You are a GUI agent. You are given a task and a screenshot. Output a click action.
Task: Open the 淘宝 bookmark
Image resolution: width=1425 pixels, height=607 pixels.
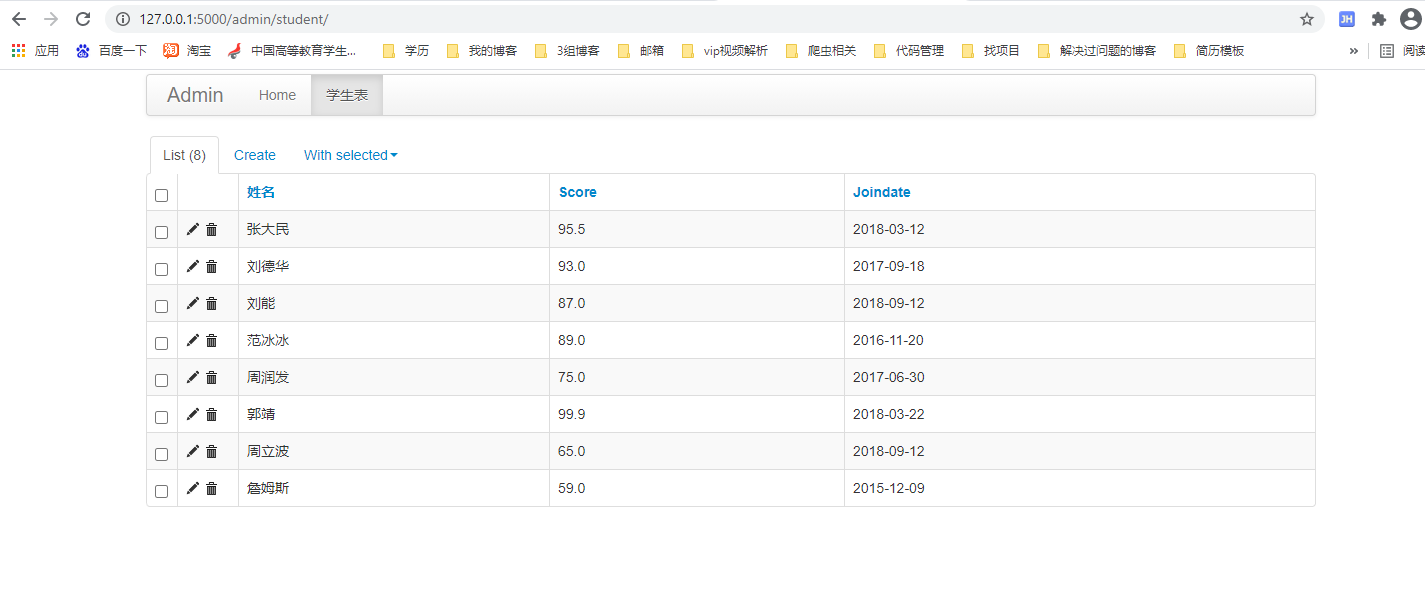187,50
